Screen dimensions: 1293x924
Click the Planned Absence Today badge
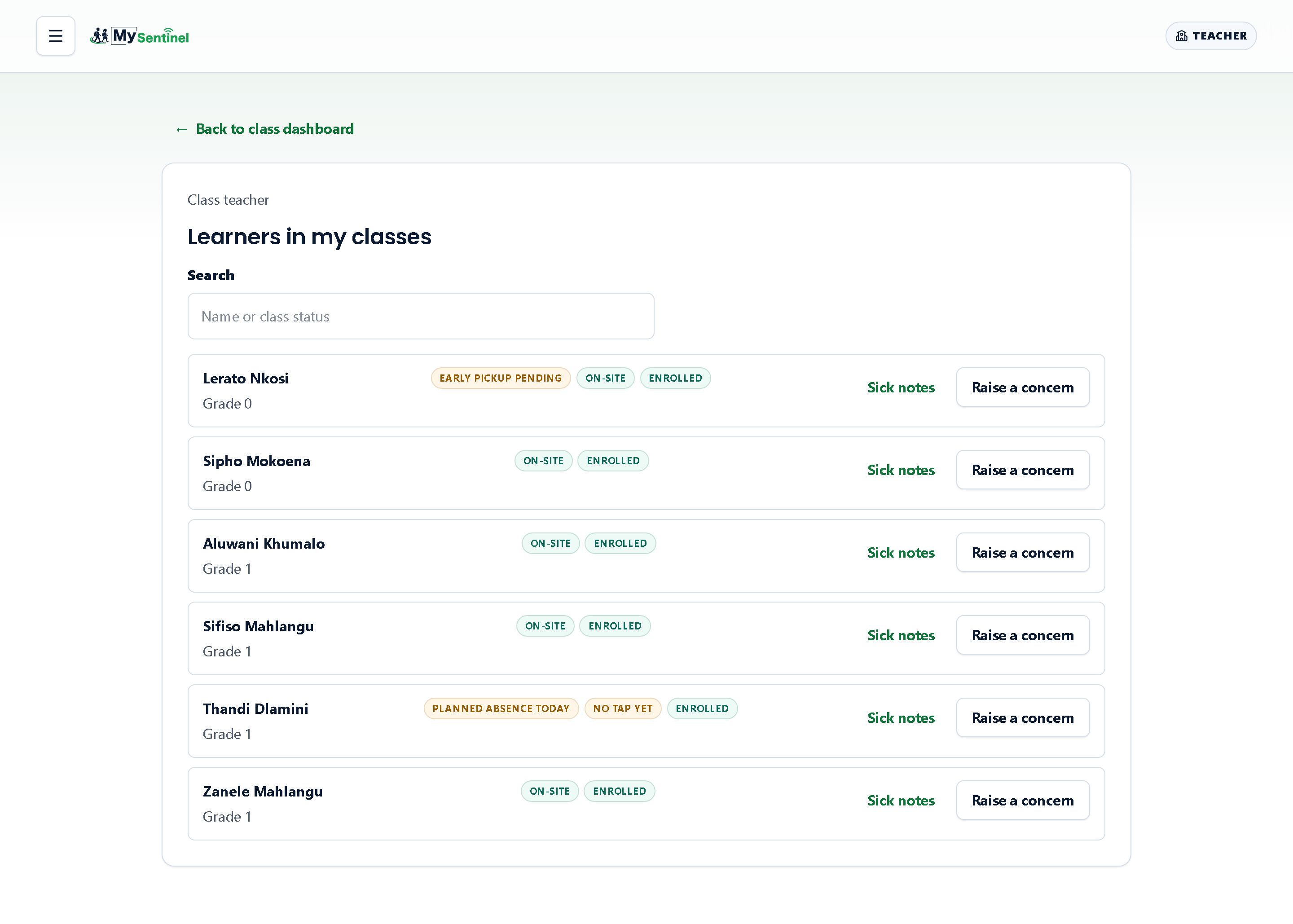[x=501, y=709]
